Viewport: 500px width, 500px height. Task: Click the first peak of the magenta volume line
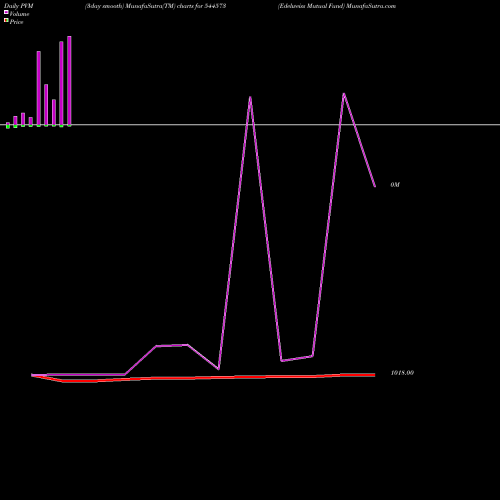pyautogui.click(x=250, y=97)
